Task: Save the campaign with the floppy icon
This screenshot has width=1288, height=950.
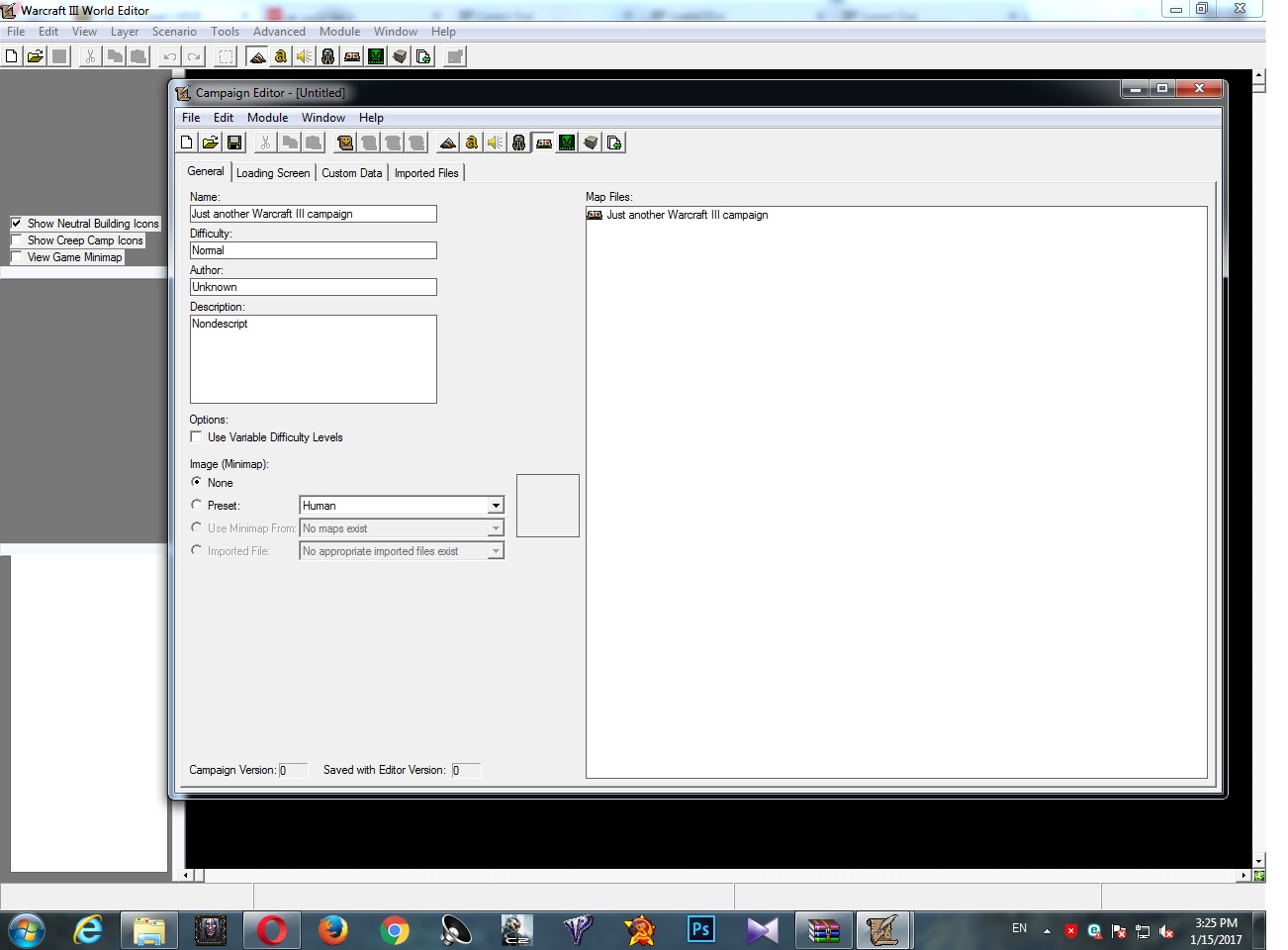Action: point(234,142)
